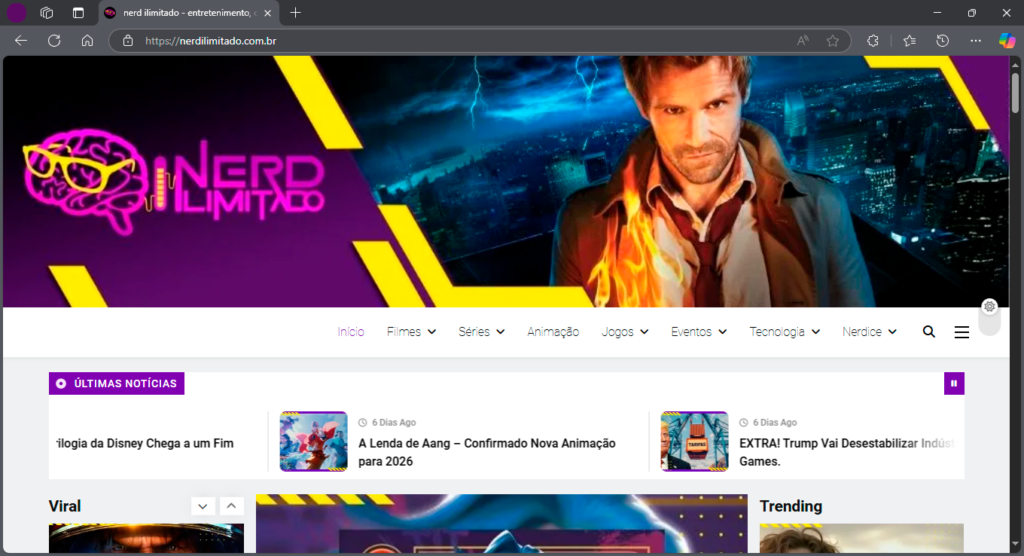Image resolution: width=1024 pixels, height=556 pixels.
Task: Click 6 Dias Ago on Trump post
Action: tap(774, 423)
